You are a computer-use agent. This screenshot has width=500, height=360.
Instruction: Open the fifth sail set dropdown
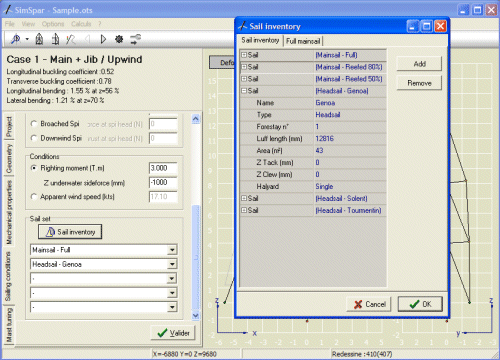click(x=172, y=307)
